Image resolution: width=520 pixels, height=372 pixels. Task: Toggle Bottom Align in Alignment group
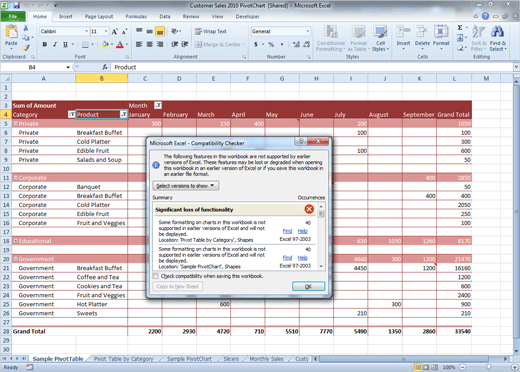(160, 32)
